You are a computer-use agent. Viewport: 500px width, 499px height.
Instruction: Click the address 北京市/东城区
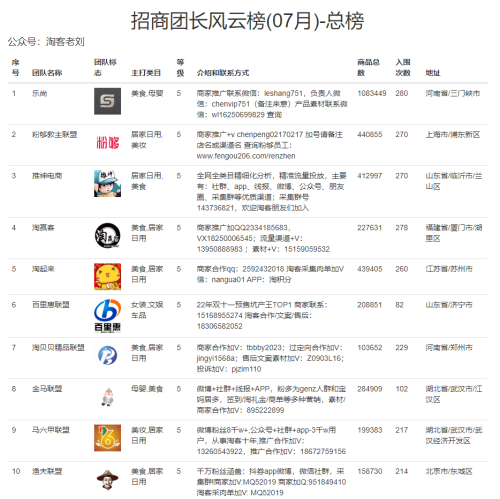pos(449,471)
